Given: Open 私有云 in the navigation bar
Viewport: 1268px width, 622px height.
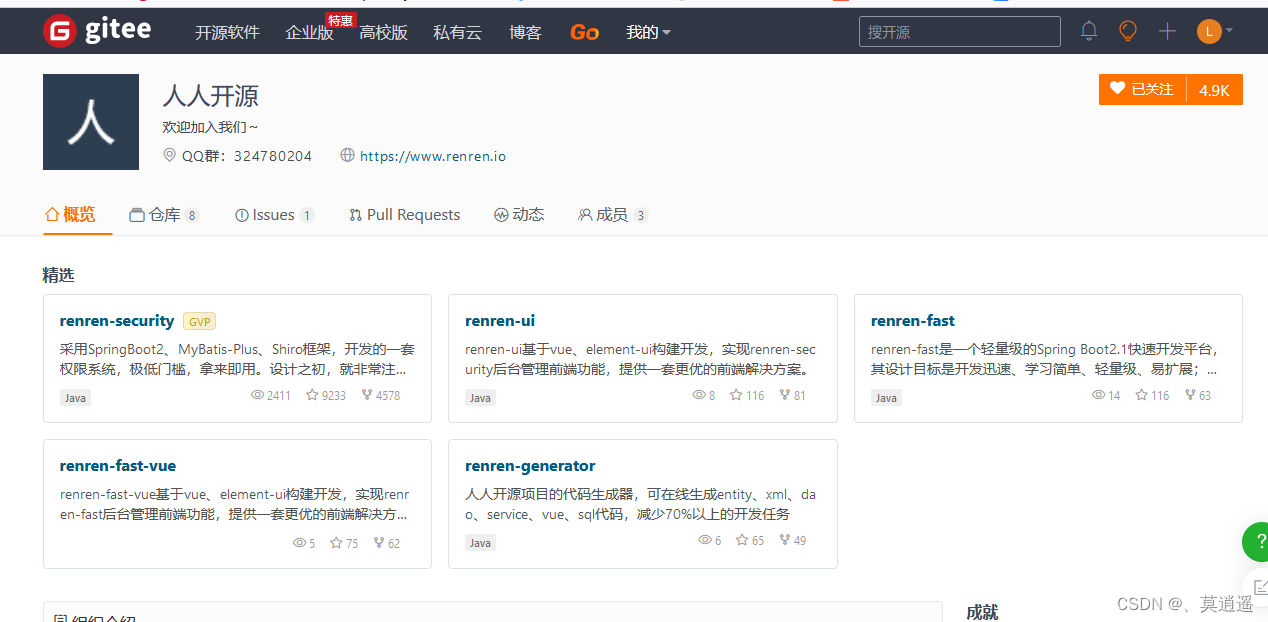Looking at the screenshot, I should point(457,33).
